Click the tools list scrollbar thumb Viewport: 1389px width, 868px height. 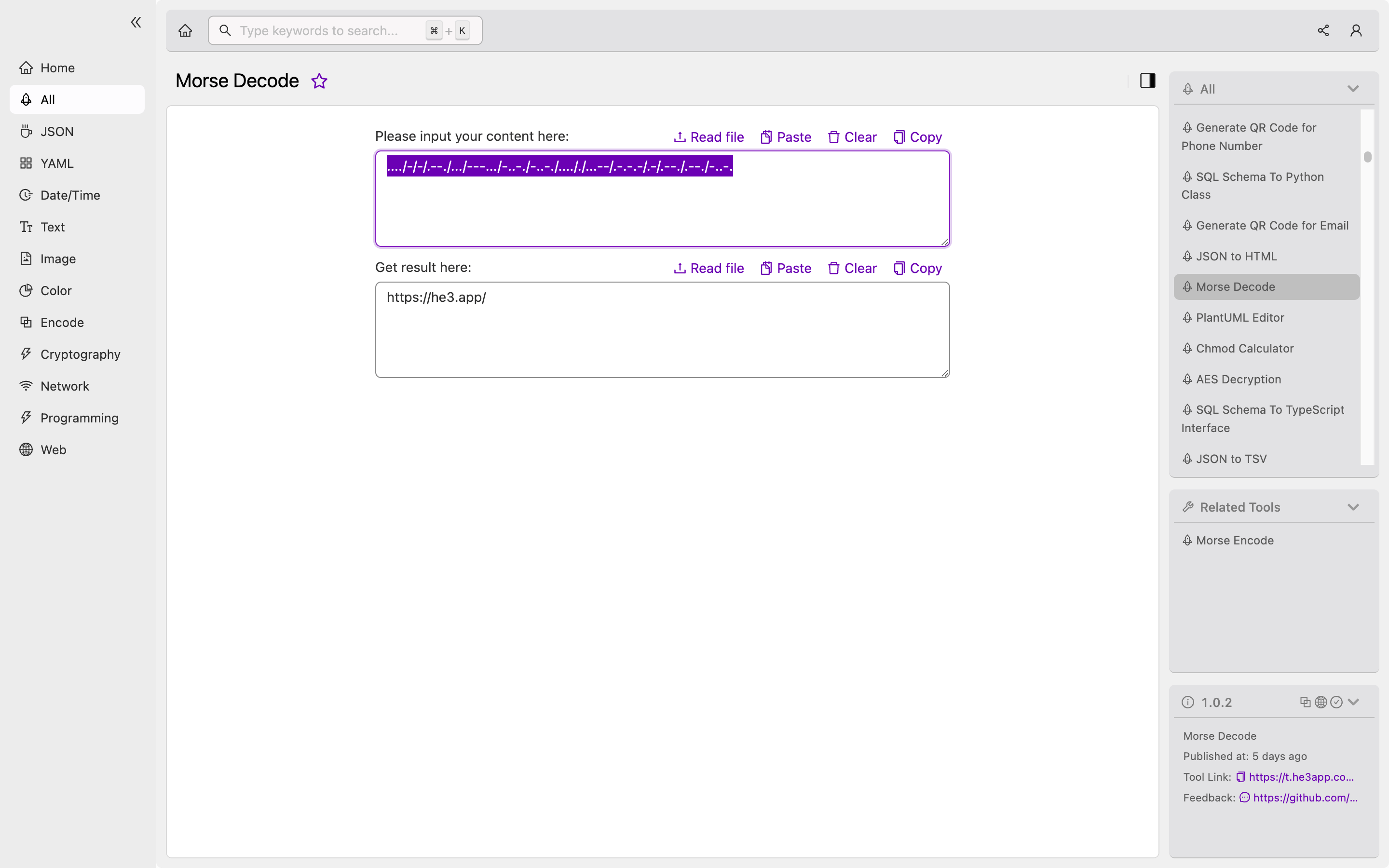[1368, 157]
